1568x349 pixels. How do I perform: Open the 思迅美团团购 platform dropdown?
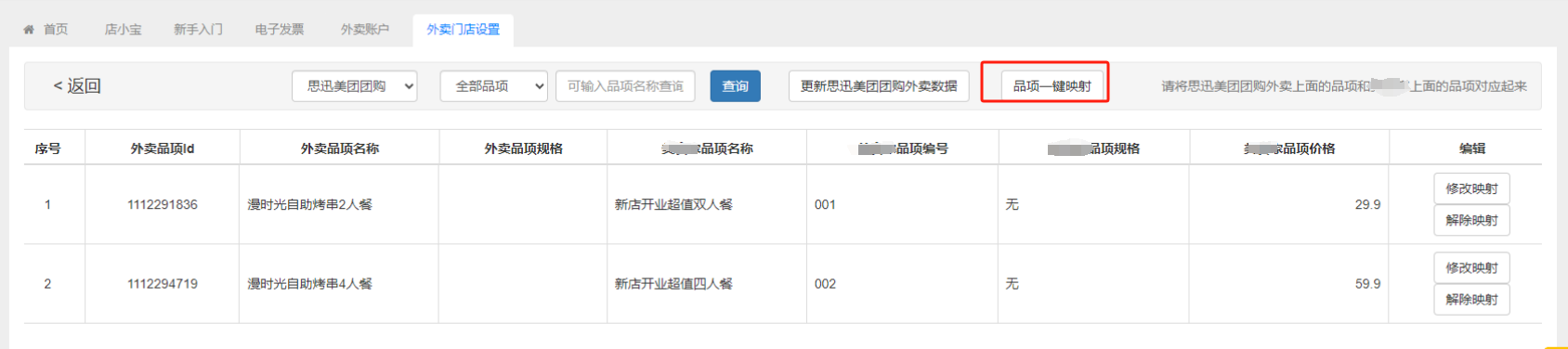click(355, 86)
